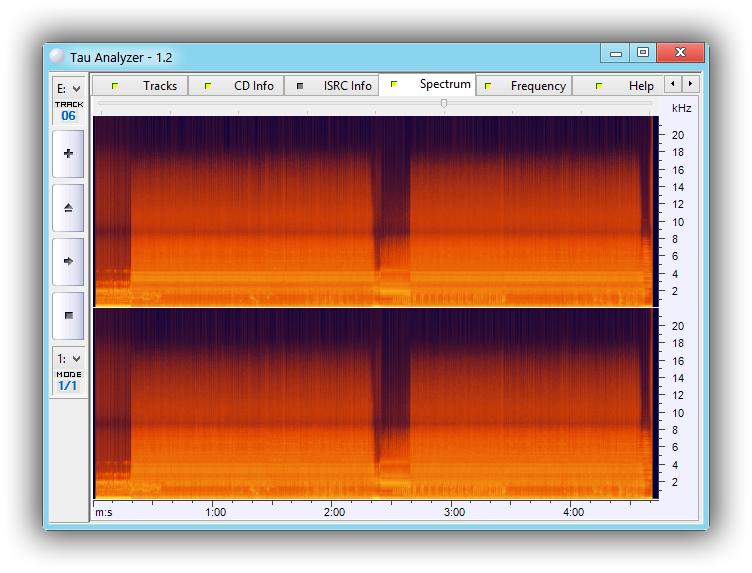Click the upper channel spectrogram
This screenshot has width=752, height=573.
coord(376,211)
